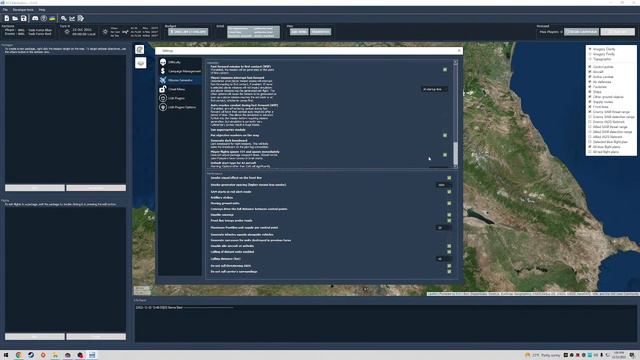Click the upper map control button

[140, 50]
